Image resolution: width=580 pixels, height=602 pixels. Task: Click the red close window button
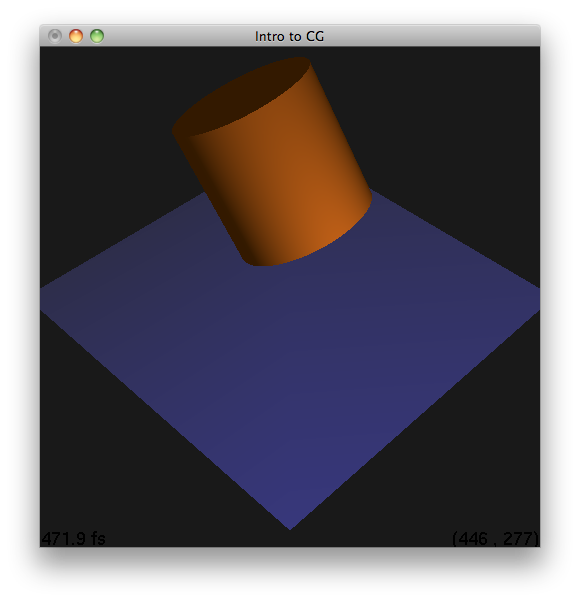coord(55,36)
